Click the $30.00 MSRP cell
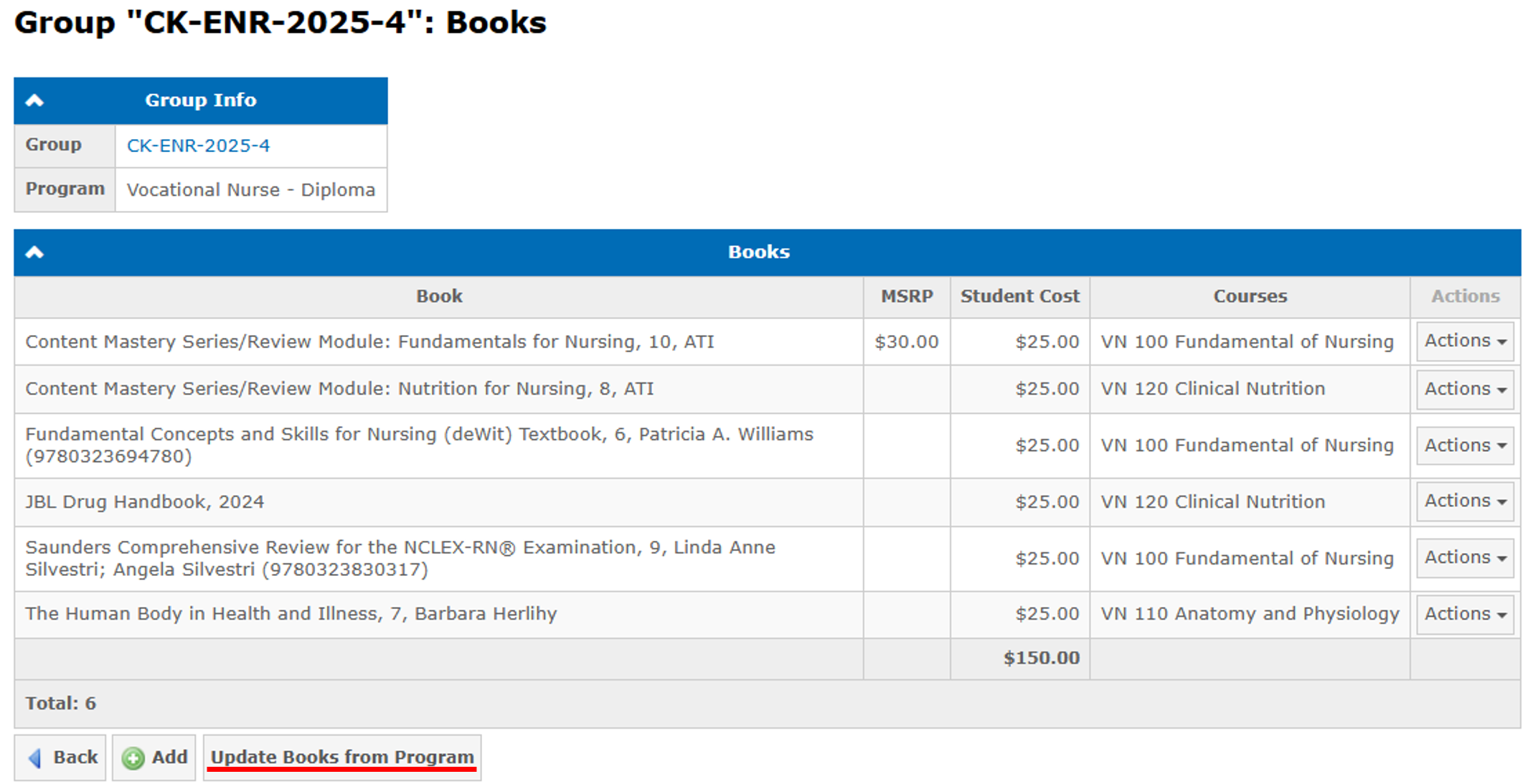 click(906, 342)
